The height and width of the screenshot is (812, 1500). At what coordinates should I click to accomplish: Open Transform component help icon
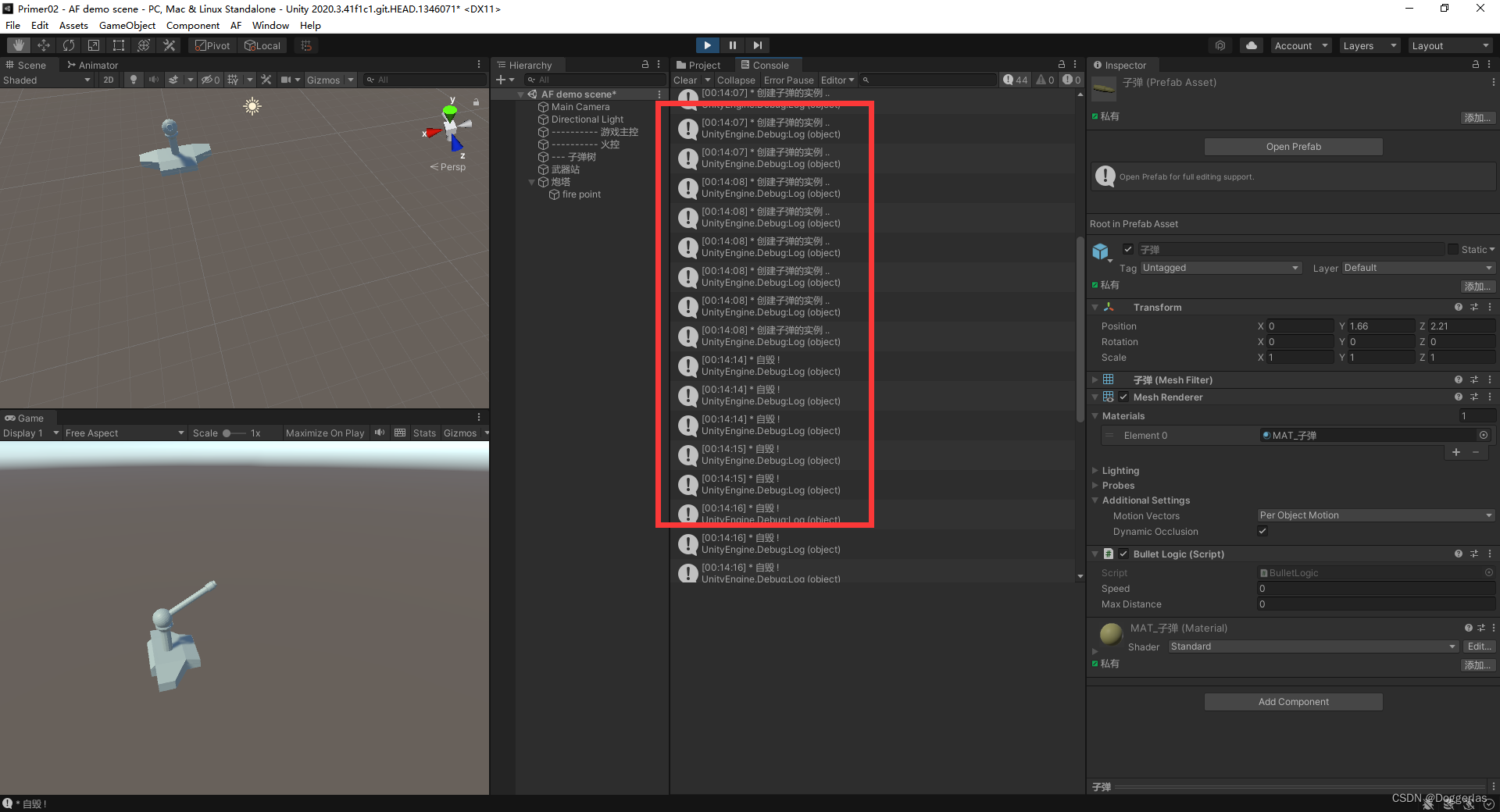[1458, 308]
